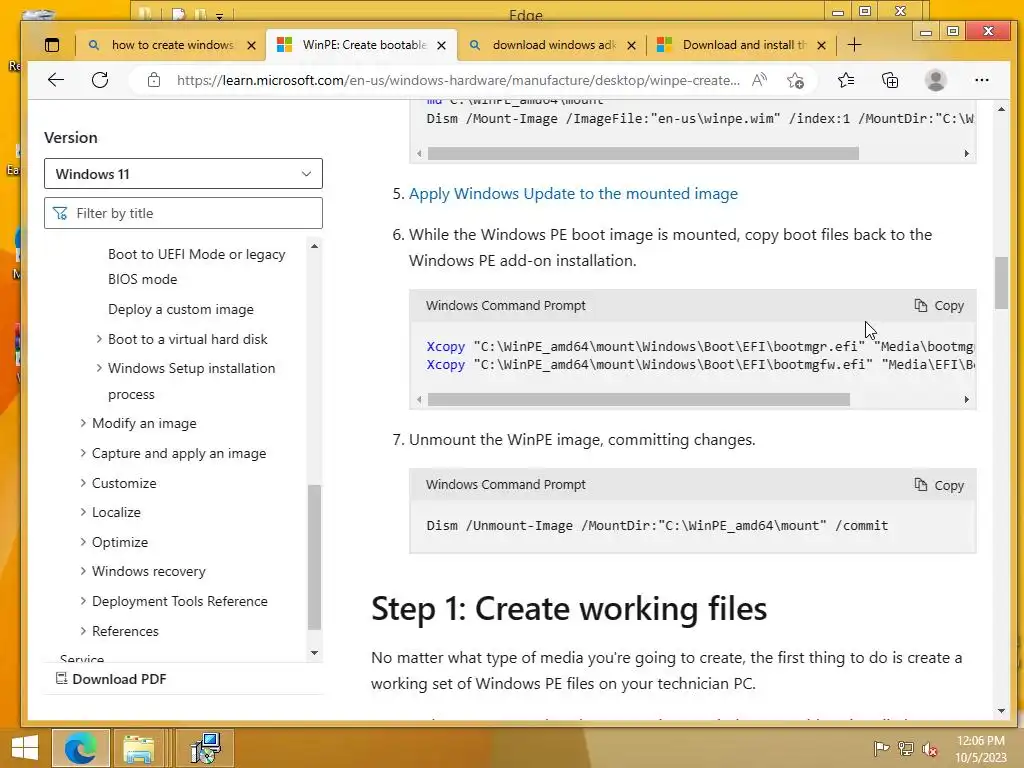Open the Windows 11 version dropdown
1024x768 pixels.
click(x=184, y=174)
